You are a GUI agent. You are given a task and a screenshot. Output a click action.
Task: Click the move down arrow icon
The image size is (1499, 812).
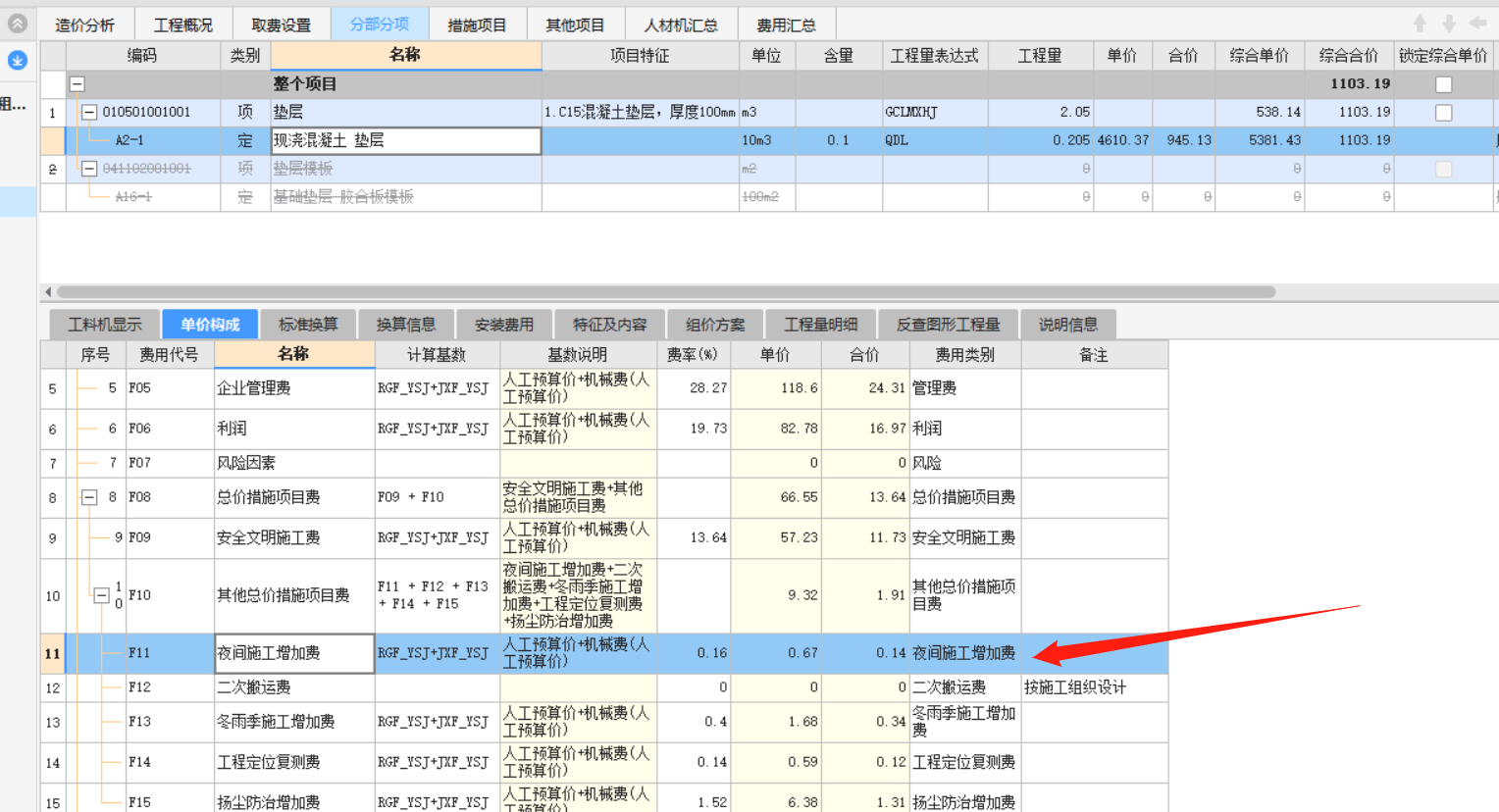[x=1449, y=24]
